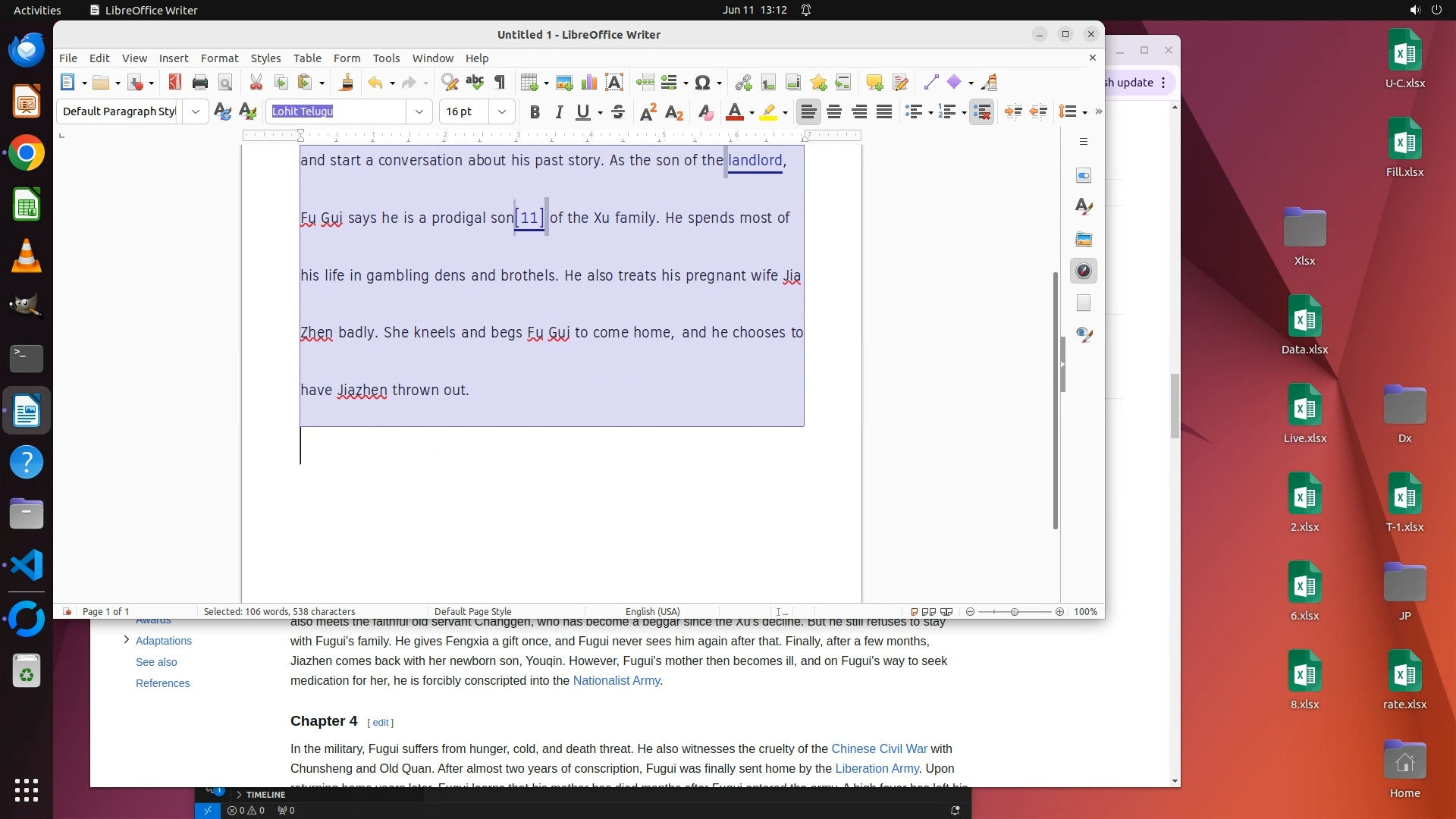Screen dimensions: 1456x819
Task: Click the Insert Comment icon
Action: [874, 83]
